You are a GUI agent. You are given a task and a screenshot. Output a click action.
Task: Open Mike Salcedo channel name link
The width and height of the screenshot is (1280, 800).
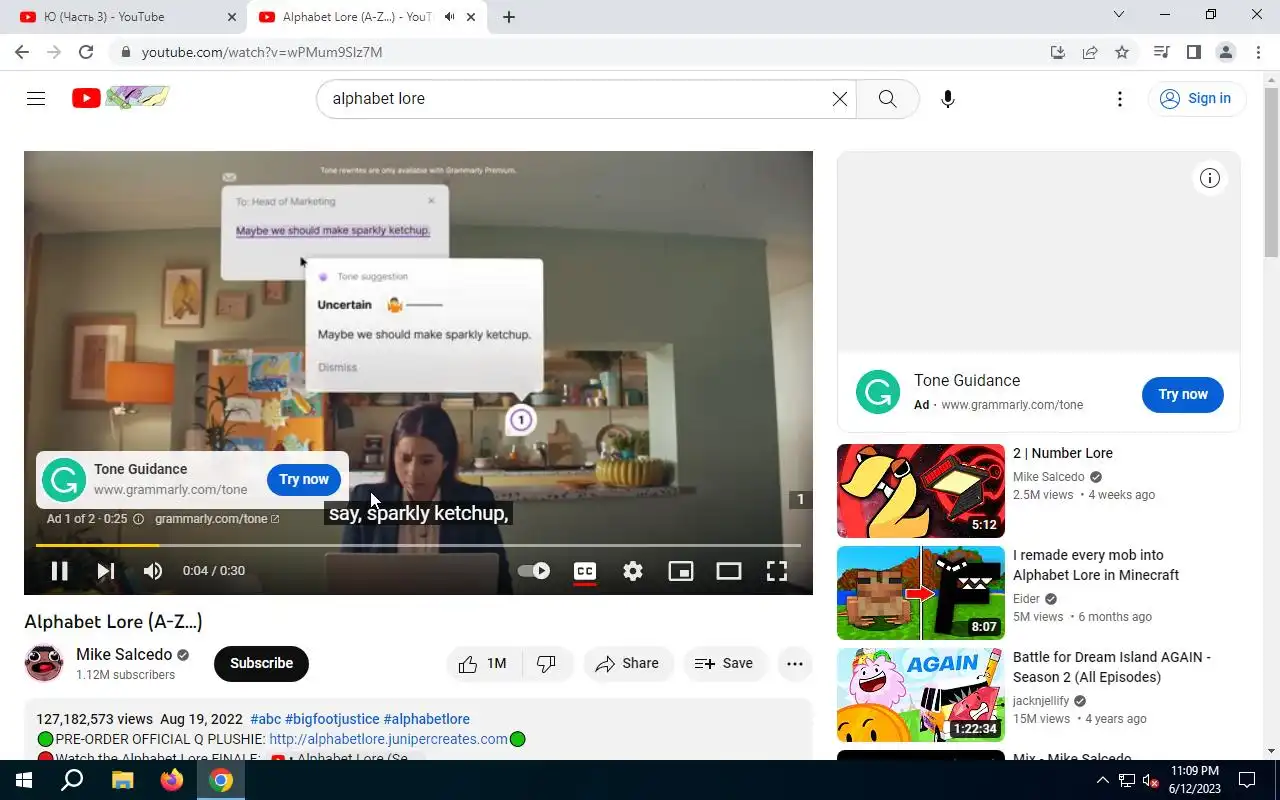coord(124,654)
